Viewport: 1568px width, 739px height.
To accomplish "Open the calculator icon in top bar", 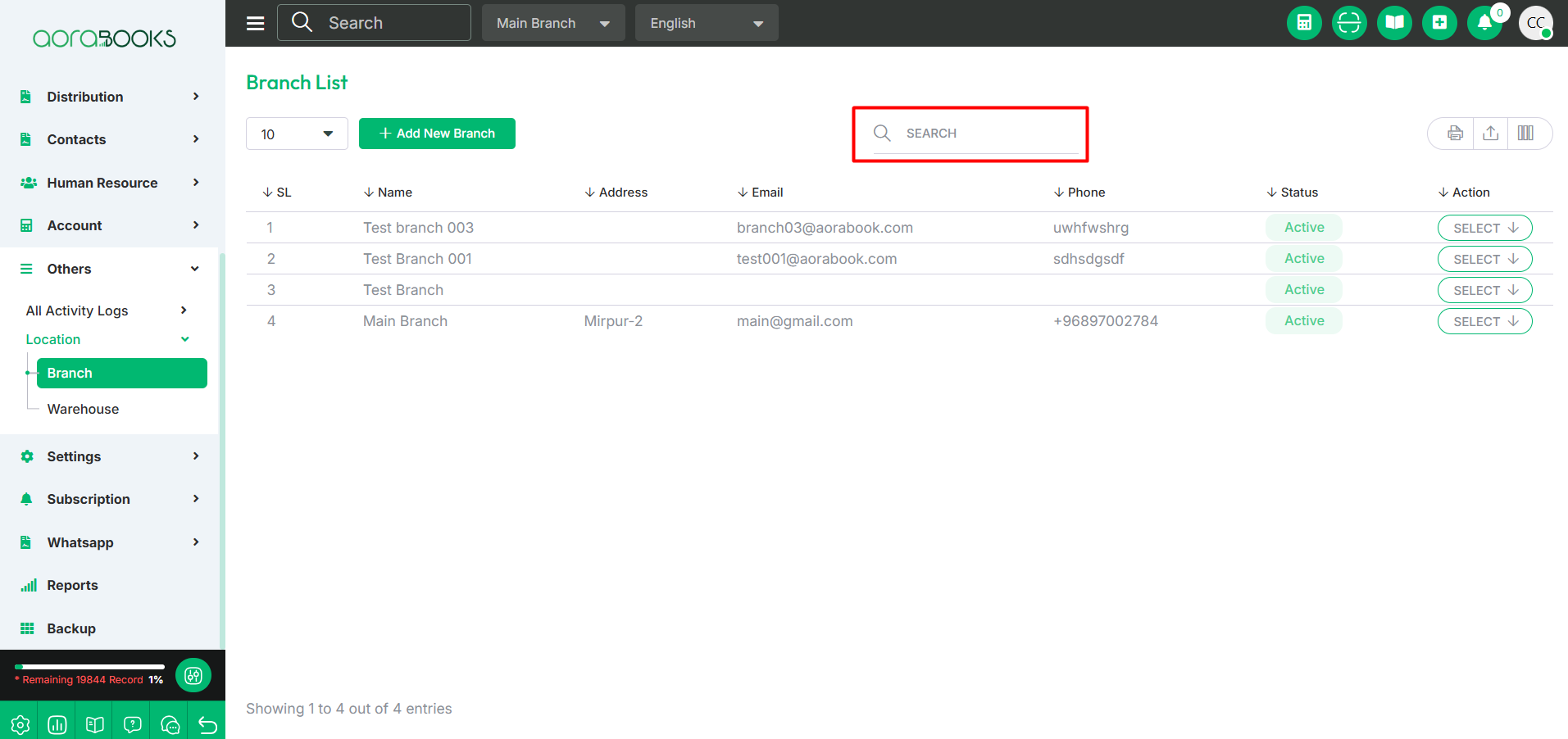I will click(x=1304, y=23).
